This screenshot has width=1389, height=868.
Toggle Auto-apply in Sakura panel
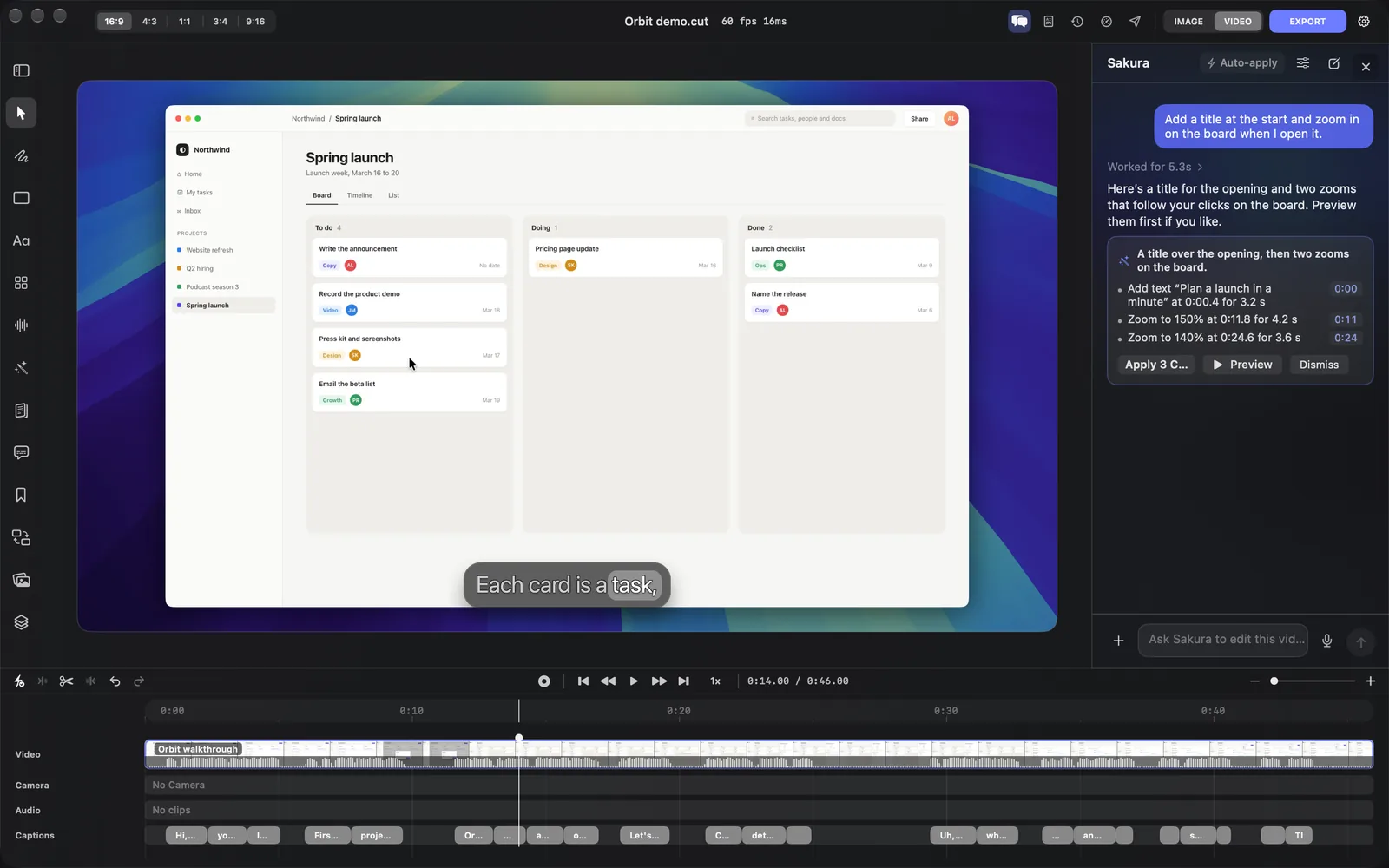click(1242, 63)
